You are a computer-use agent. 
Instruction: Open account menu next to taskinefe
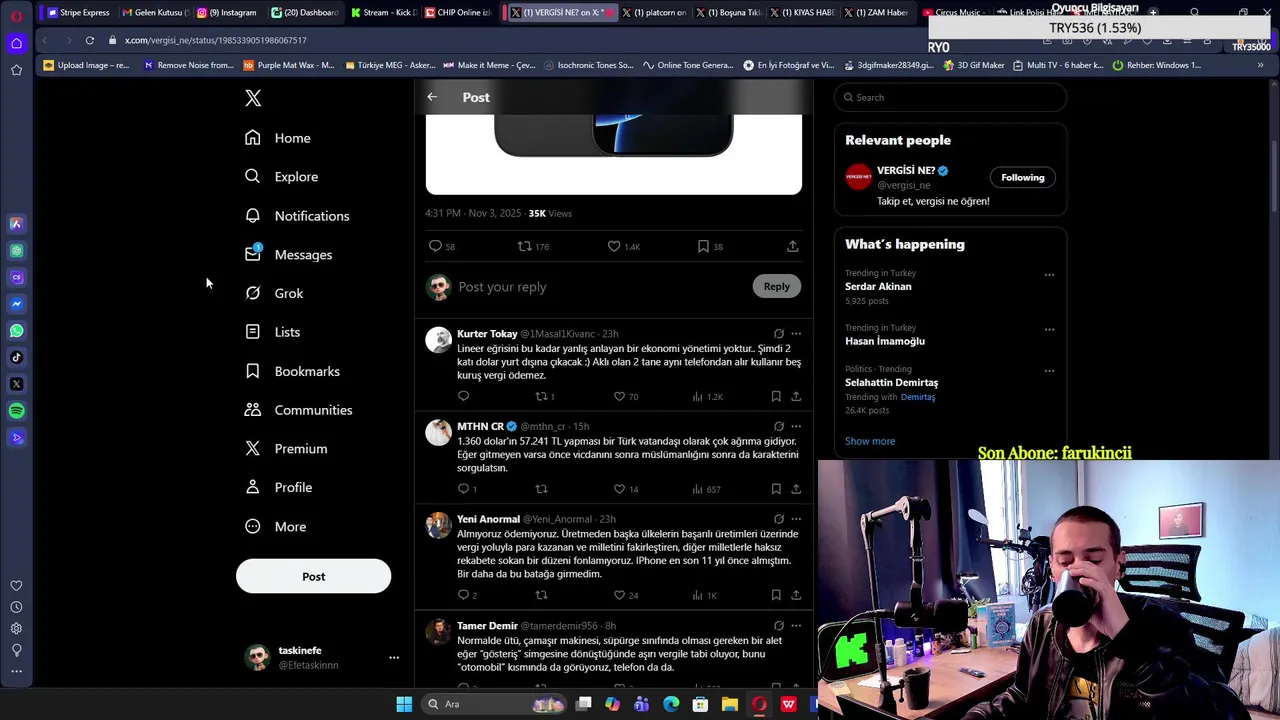[394, 658]
